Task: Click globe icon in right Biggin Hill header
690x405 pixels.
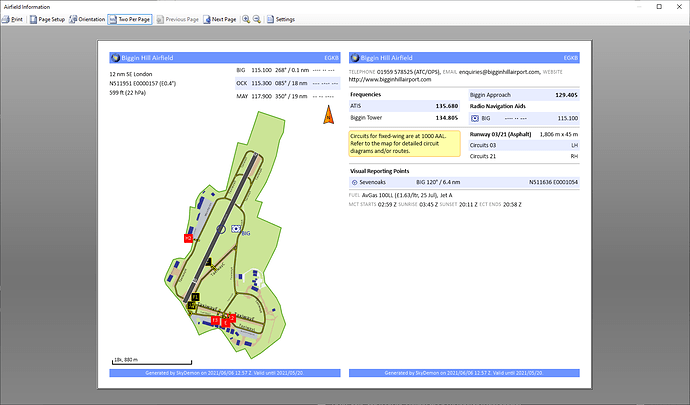Action: click(x=355, y=58)
